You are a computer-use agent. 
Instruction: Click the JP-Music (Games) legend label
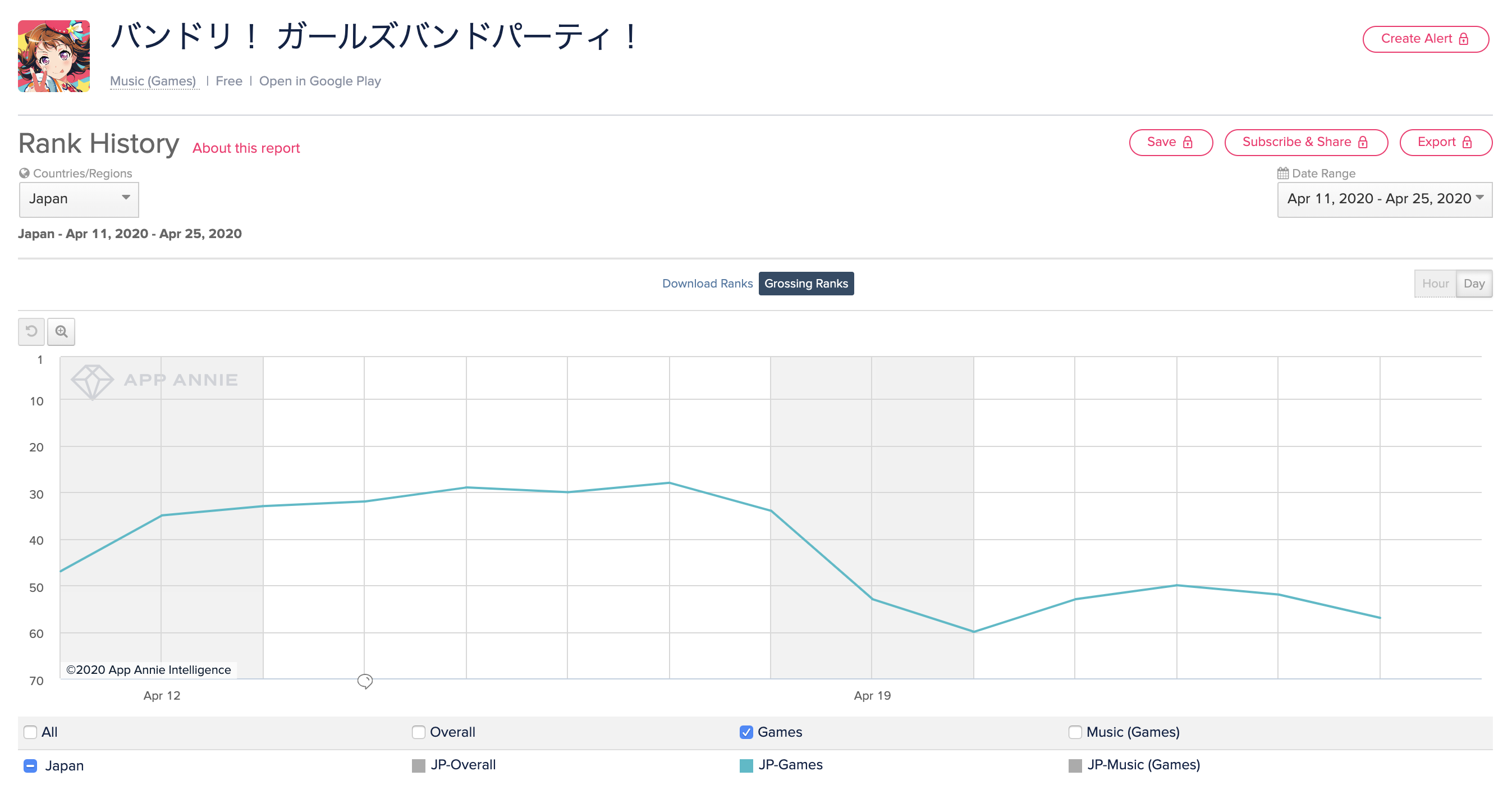pos(1143,765)
